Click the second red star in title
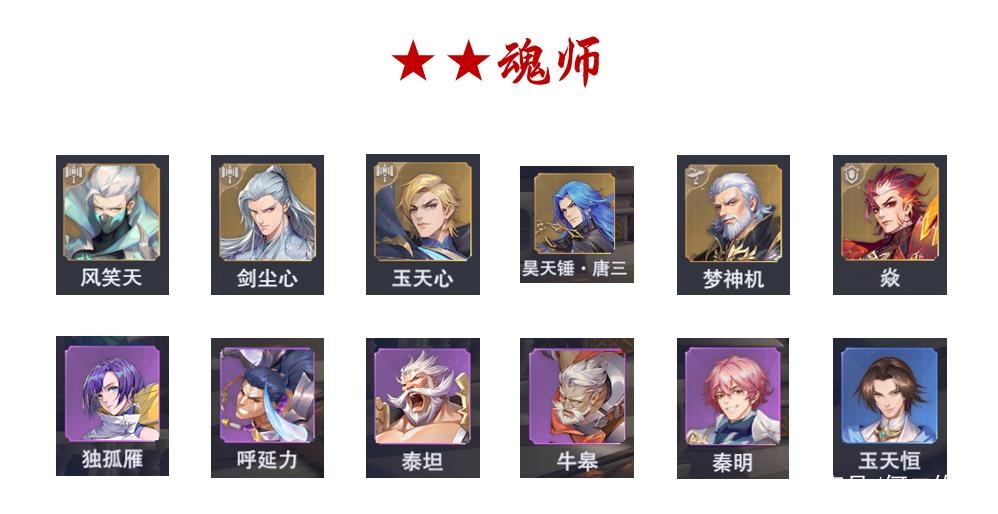The width and height of the screenshot is (998, 514). tap(468, 60)
